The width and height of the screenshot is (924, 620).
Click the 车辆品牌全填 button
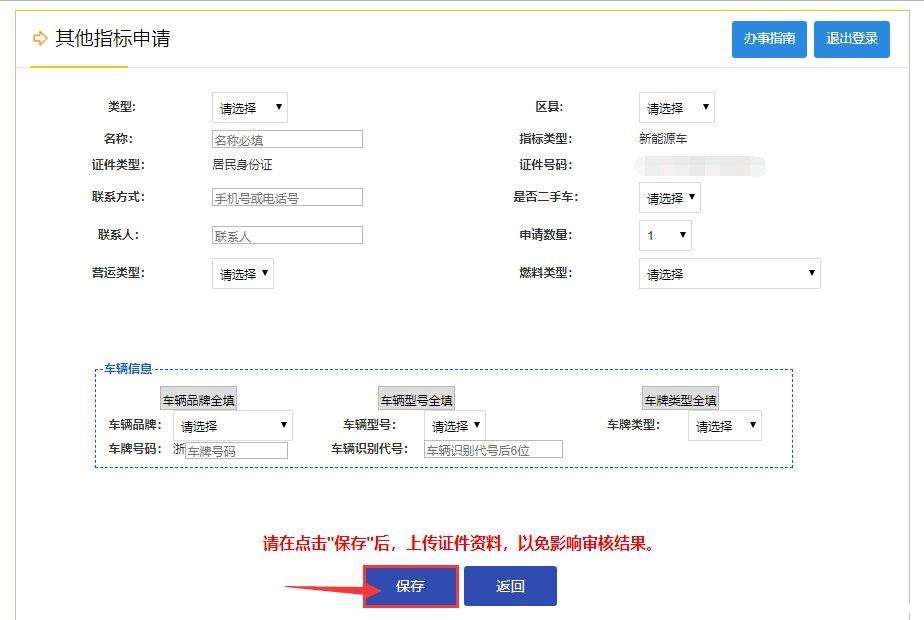199,400
